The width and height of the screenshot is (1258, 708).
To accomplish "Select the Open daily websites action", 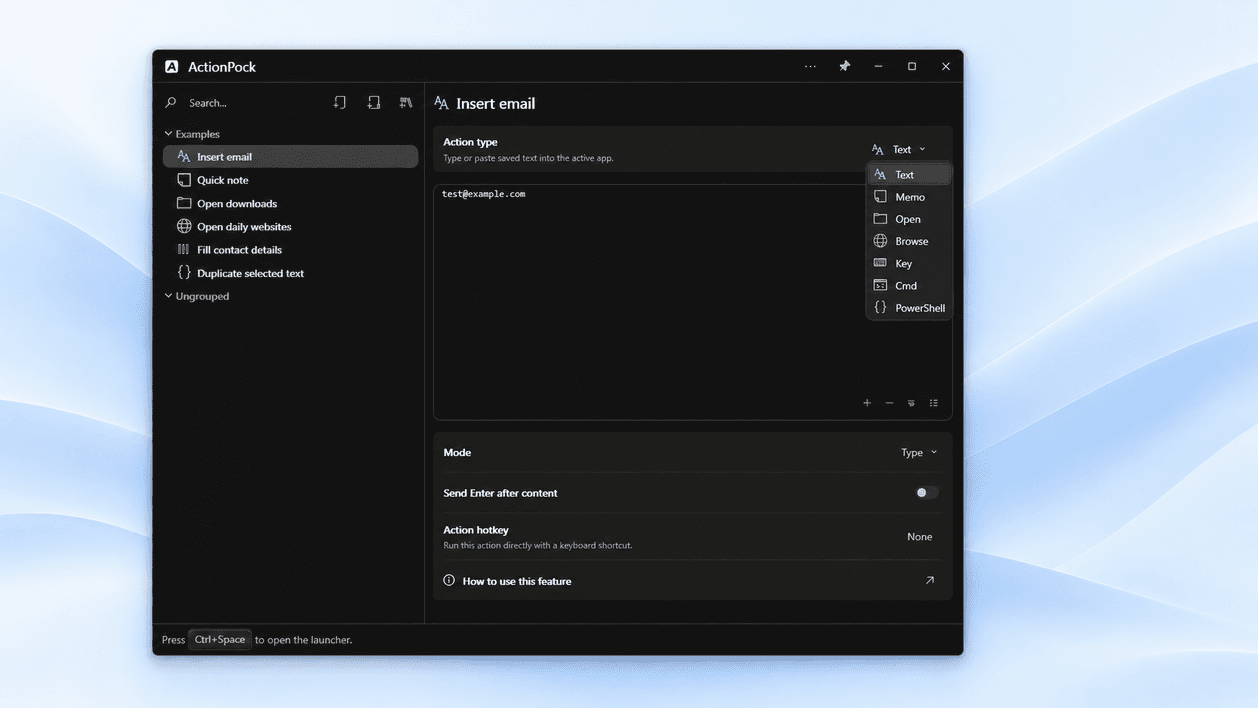I will click(x=291, y=227).
